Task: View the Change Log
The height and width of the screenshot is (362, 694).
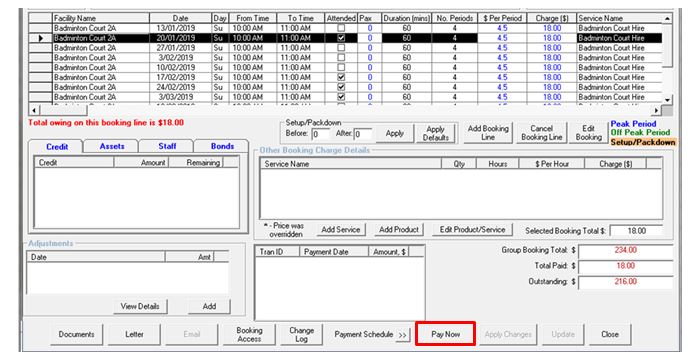Action: coord(301,334)
